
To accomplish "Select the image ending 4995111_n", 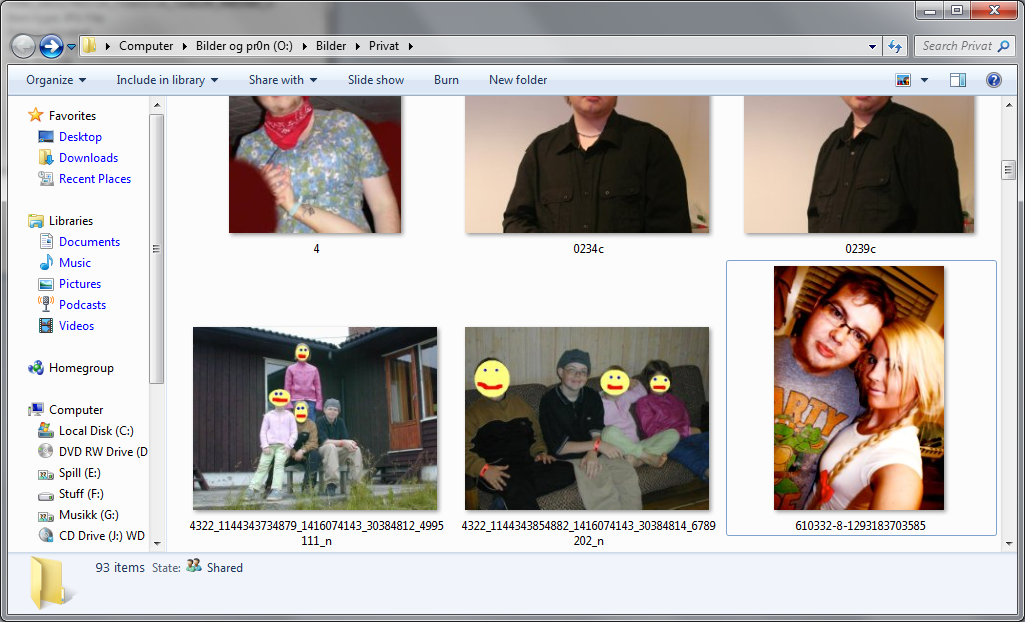I will tap(315, 418).
